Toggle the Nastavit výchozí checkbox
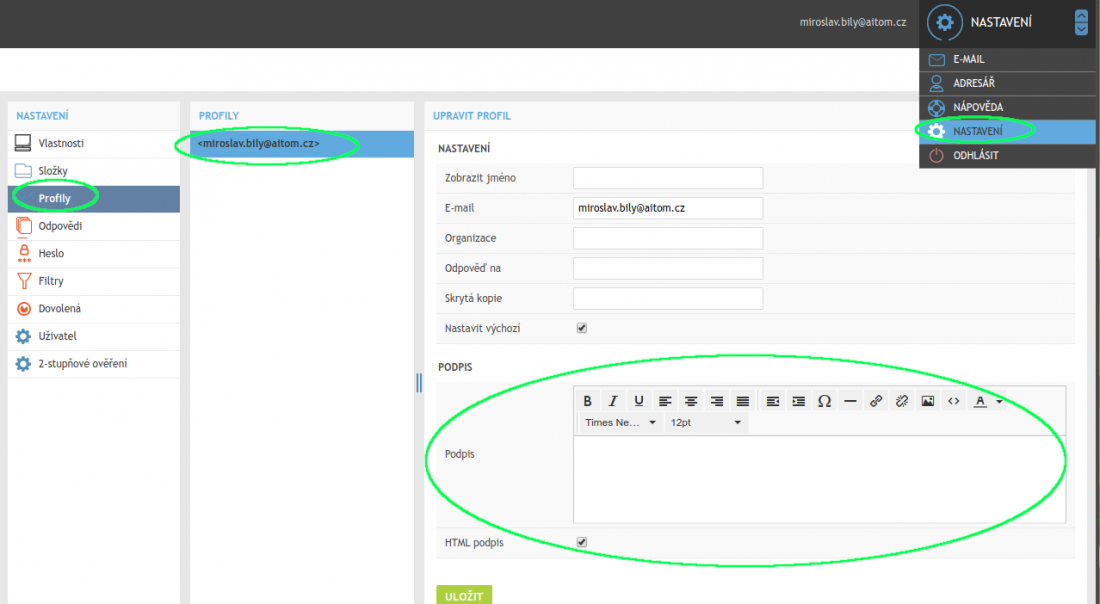This screenshot has height=604, width=1100. coord(582,328)
